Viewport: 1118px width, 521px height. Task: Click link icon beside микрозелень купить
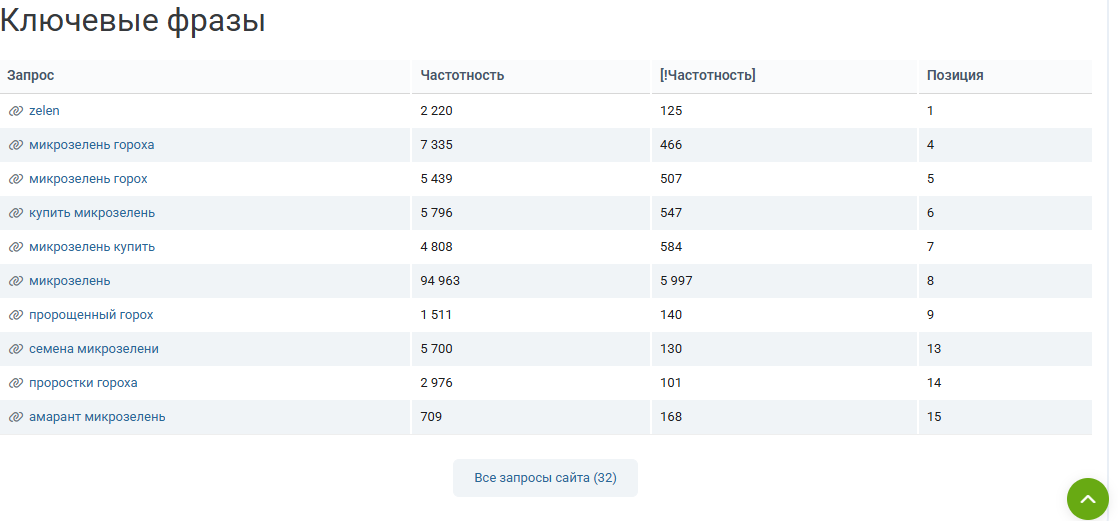tap(16, 247)
